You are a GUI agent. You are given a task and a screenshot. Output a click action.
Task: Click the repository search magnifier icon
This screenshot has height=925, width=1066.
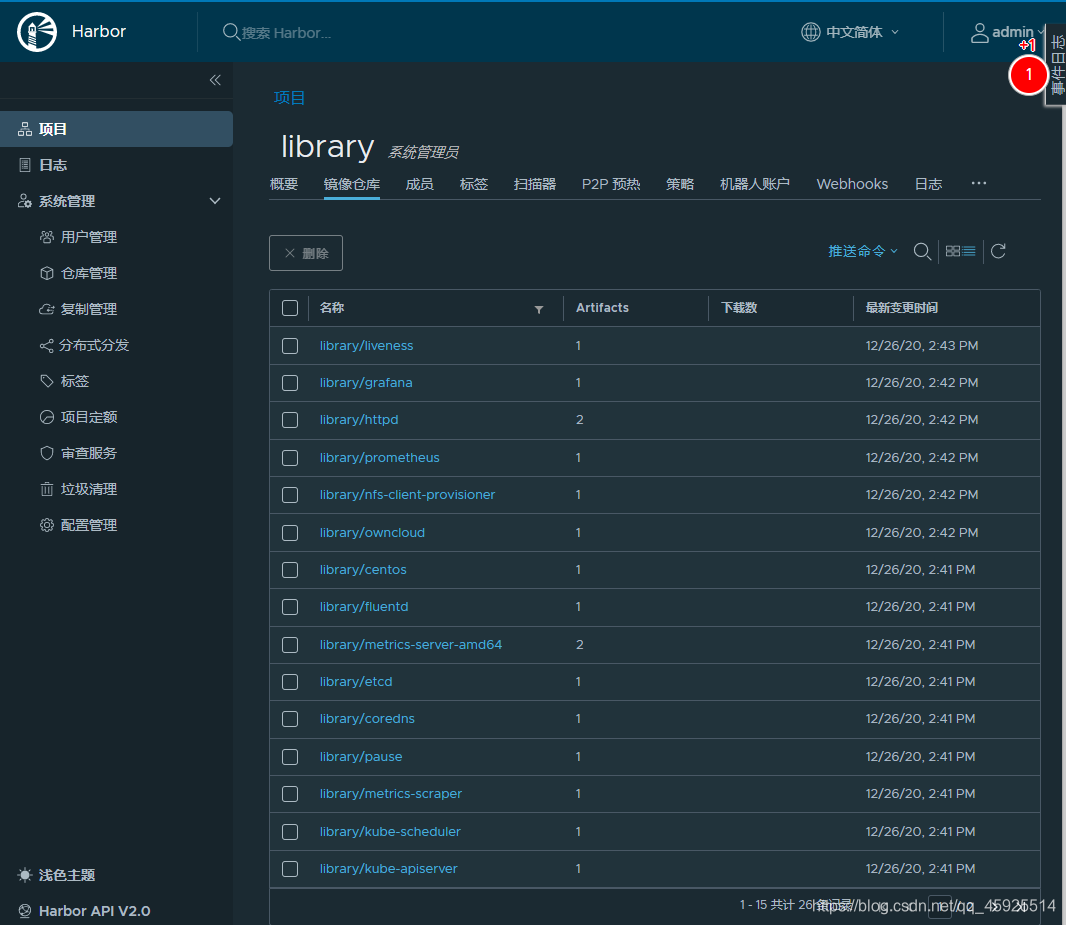click(922, 251)
